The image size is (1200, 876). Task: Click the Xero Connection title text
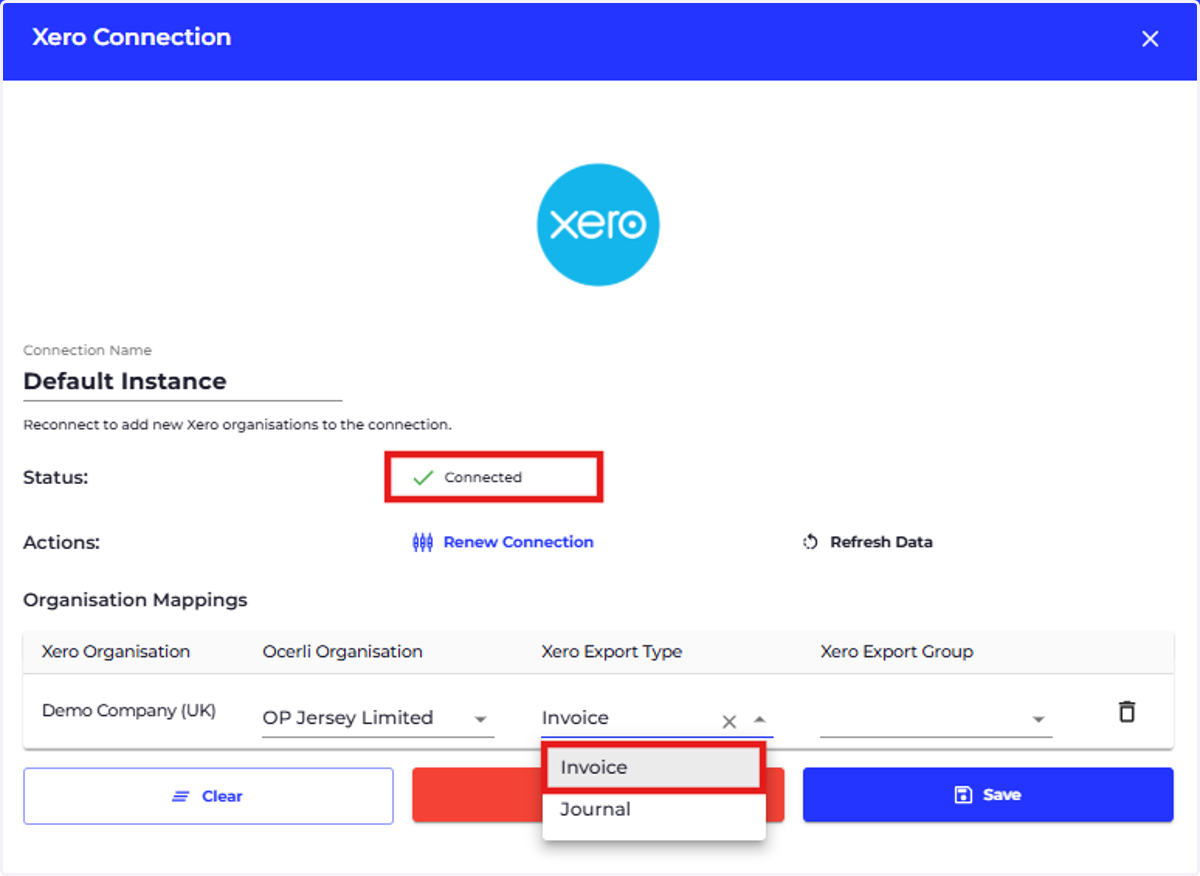131,37
